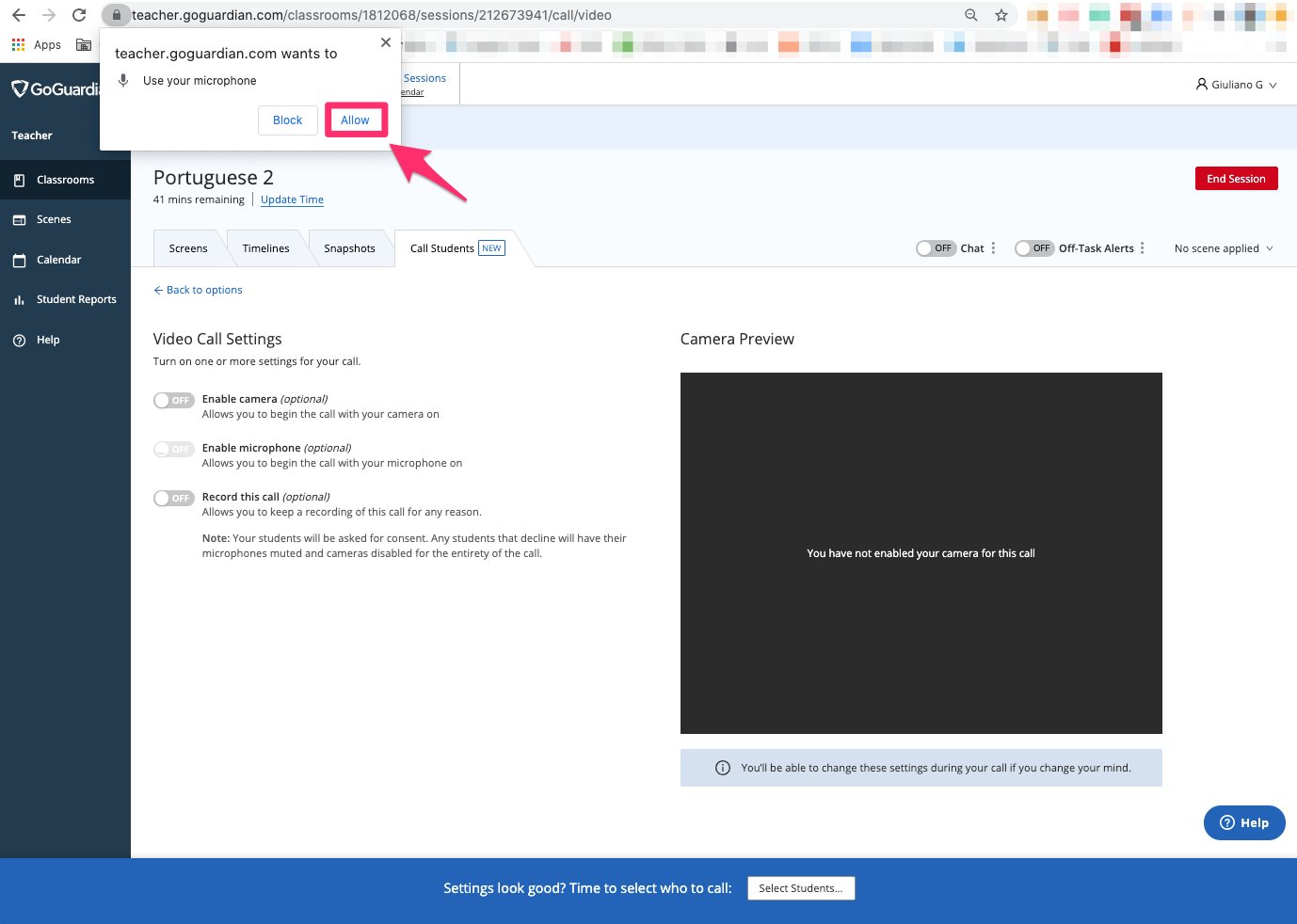Click the browser address bar URL
Screen dimensions: 1297x924
click(x=372, y=15)
